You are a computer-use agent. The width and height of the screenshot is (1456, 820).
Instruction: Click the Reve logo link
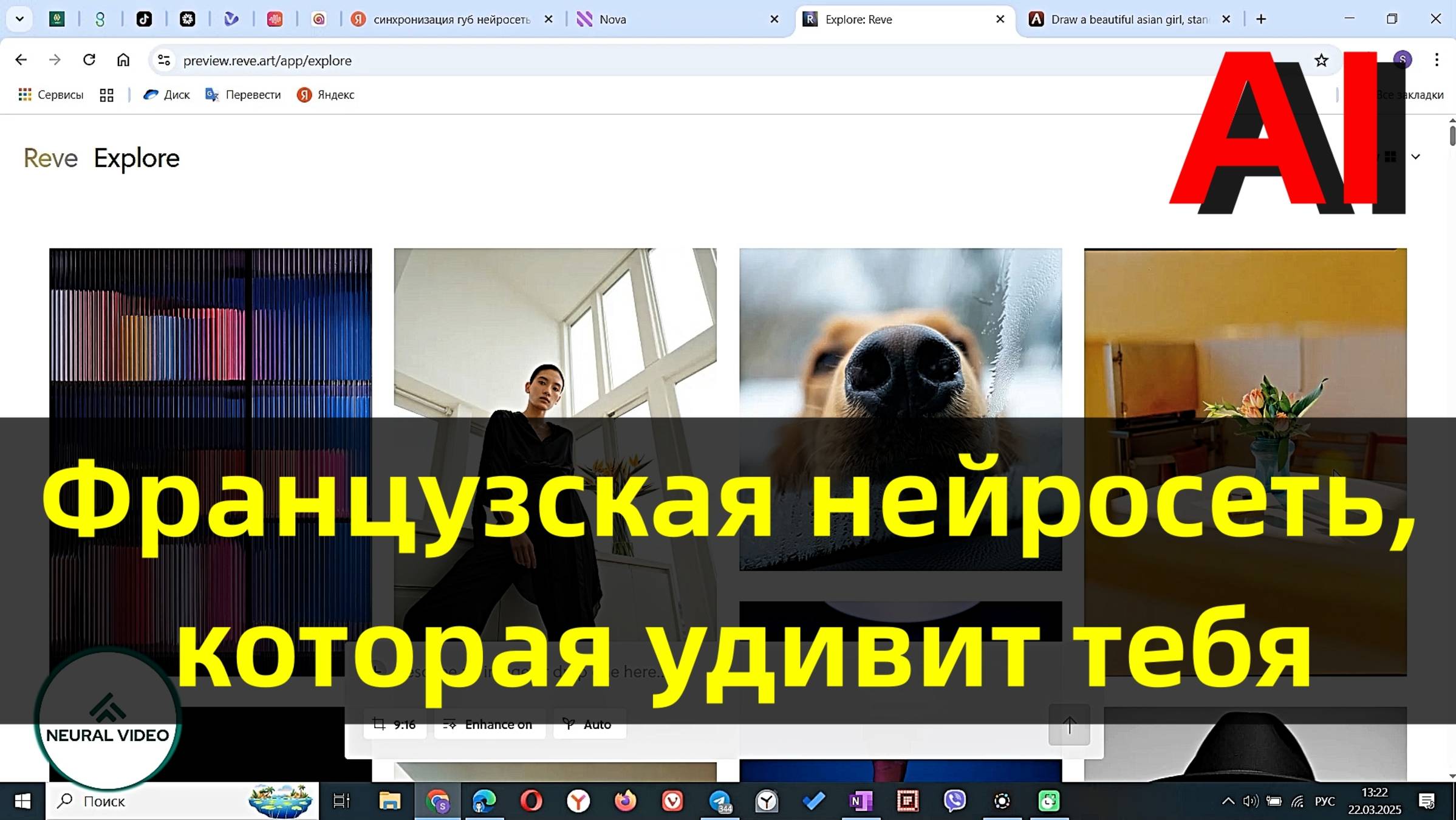(x=50, y=159)
